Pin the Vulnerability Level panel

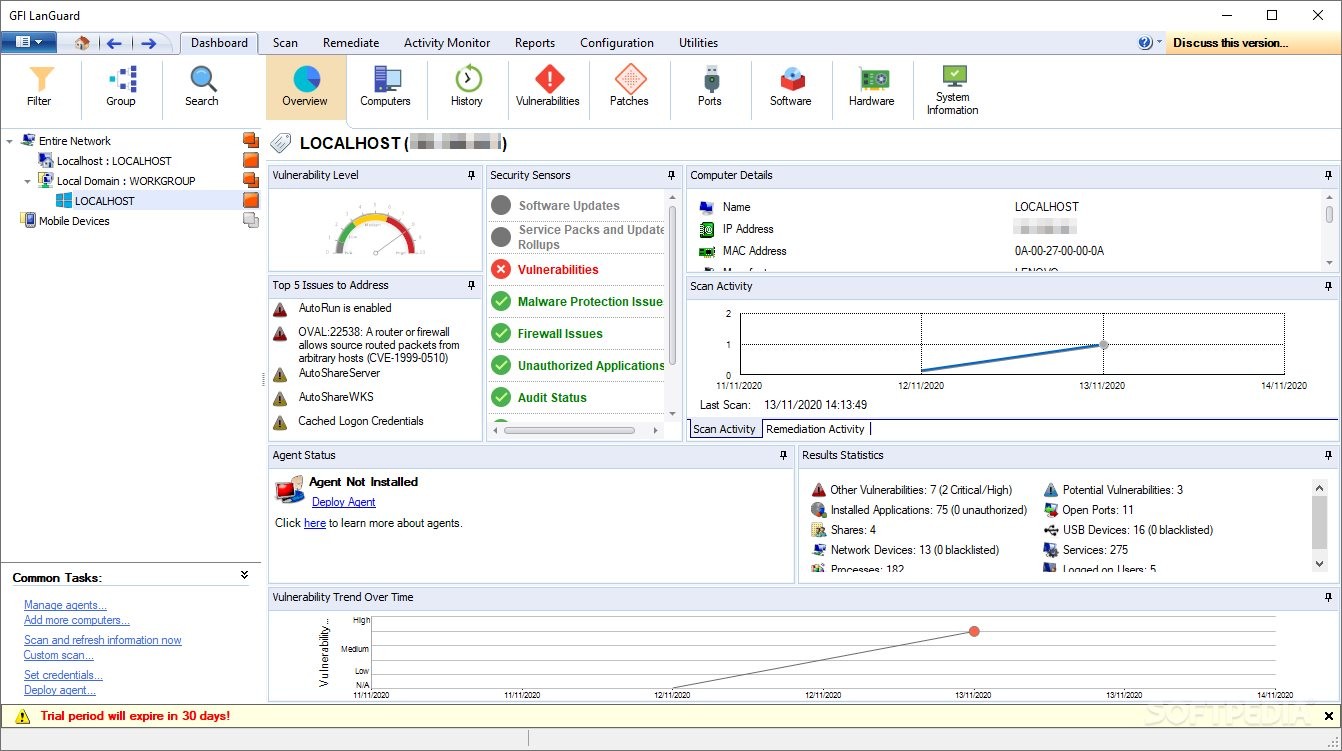(x=469, y=175)
